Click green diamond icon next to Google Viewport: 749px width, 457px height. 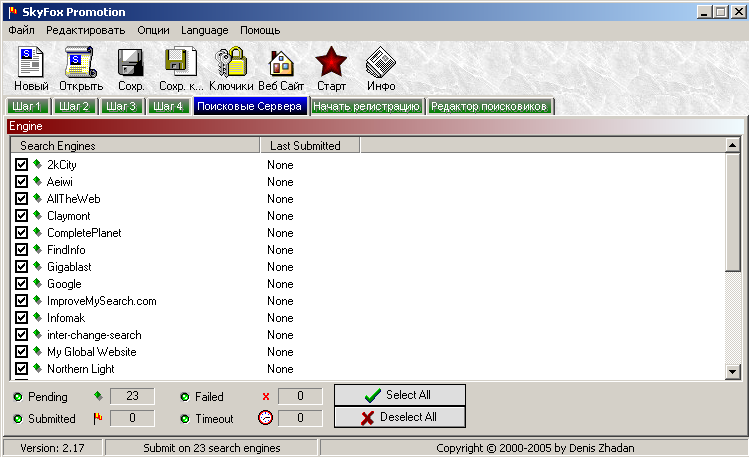(x=37, y=283)
